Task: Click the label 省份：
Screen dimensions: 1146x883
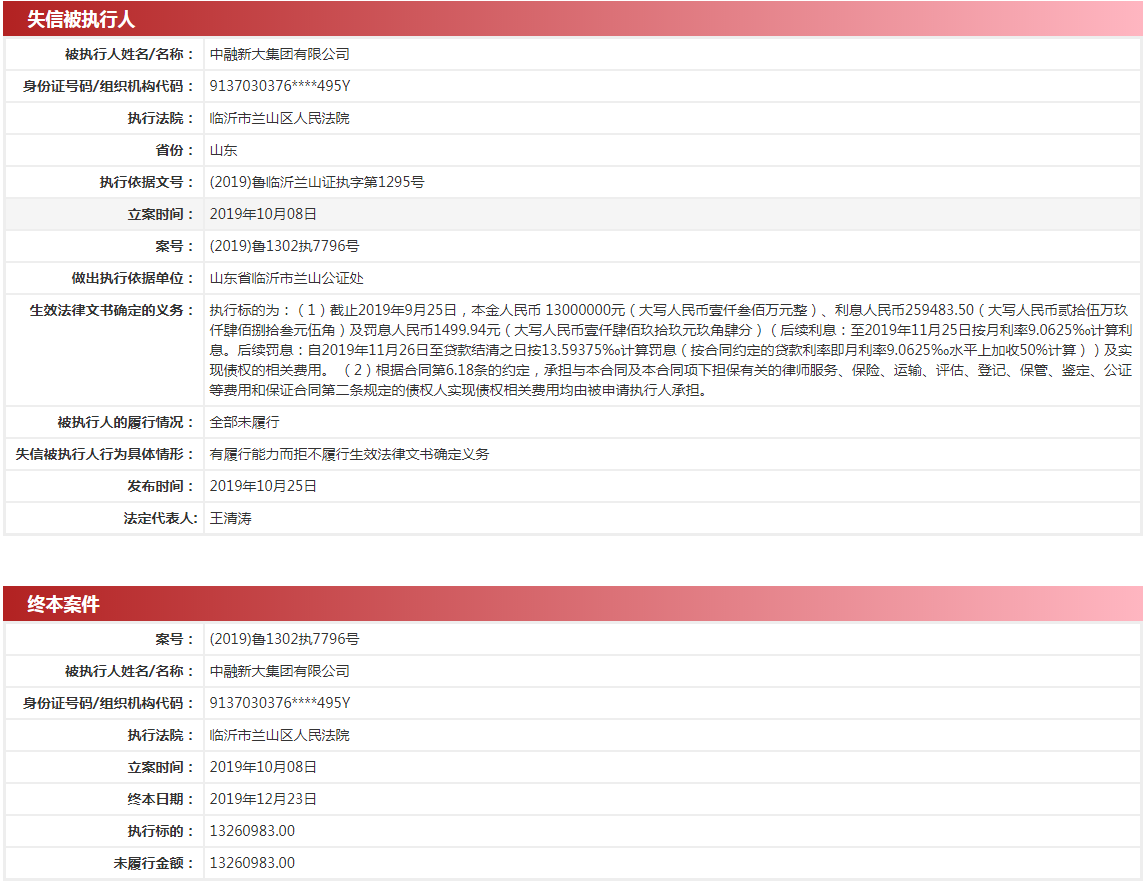Action: [176, 151]
